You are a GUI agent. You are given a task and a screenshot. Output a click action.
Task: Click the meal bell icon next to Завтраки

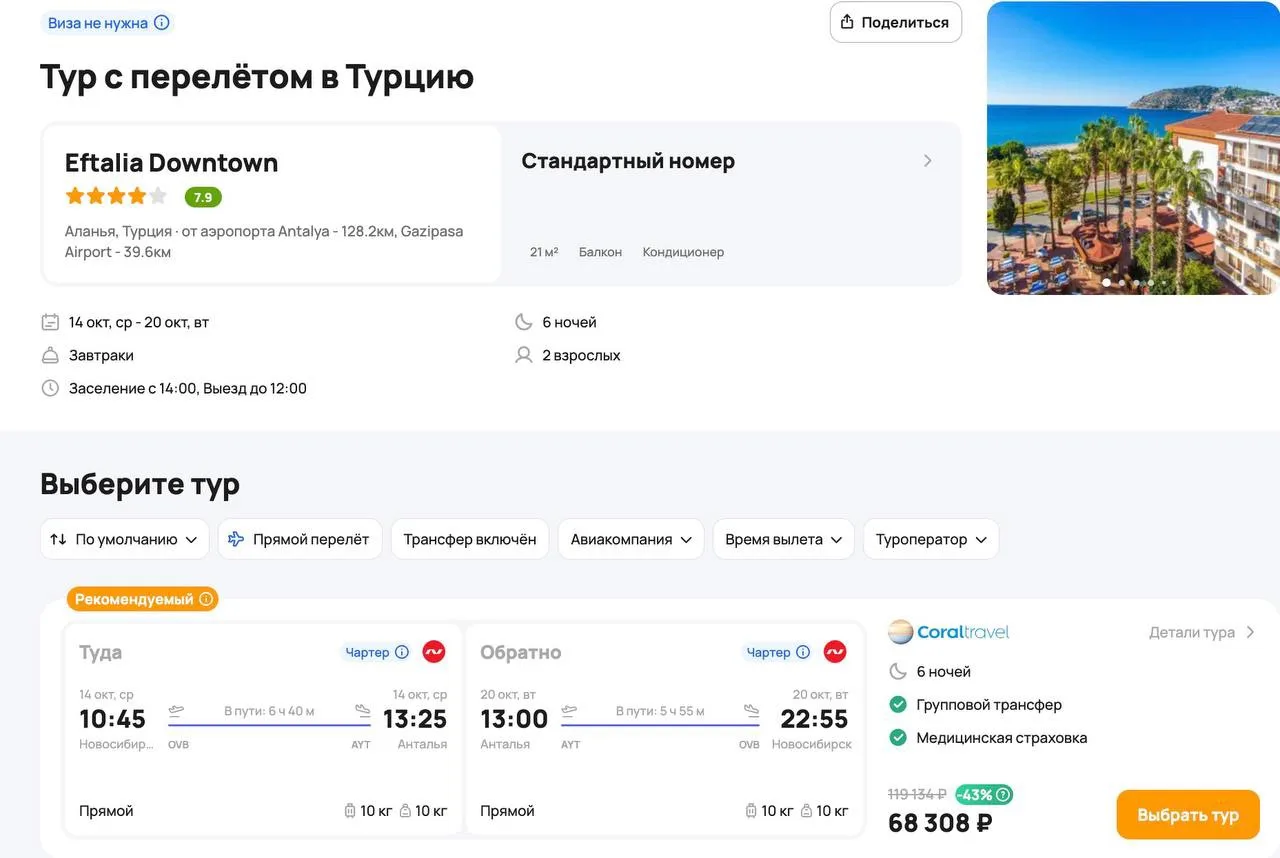[50, 355]
